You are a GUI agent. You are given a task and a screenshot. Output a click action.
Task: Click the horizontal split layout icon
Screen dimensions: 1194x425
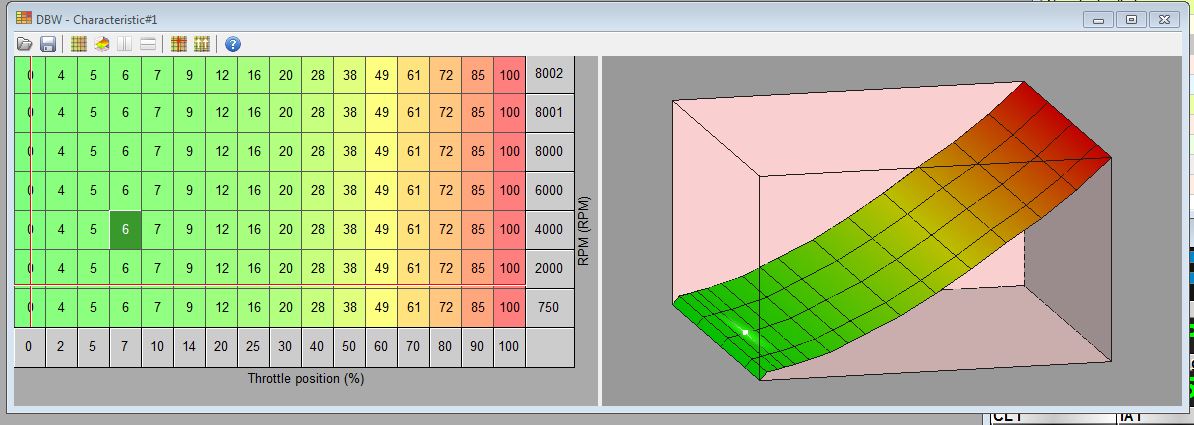pos(147,44)
